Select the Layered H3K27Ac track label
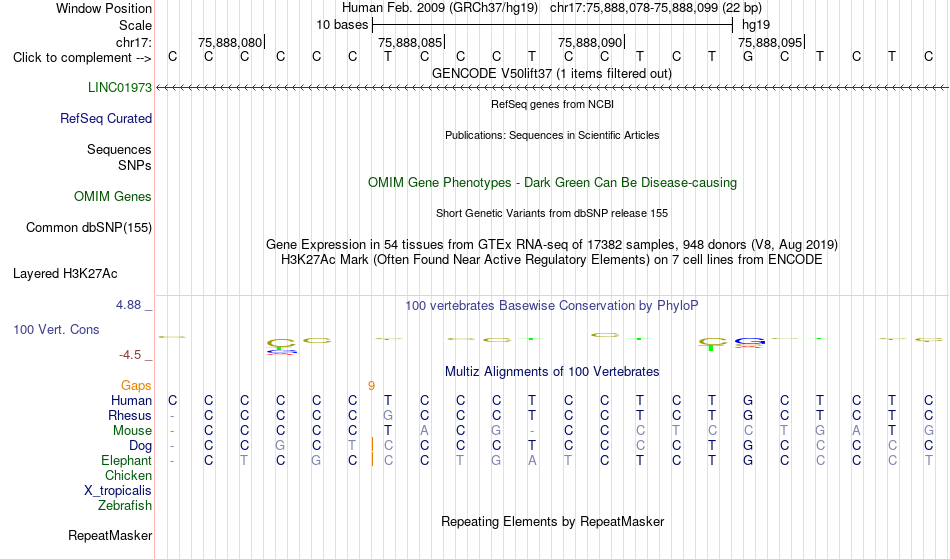 point(65,273)
